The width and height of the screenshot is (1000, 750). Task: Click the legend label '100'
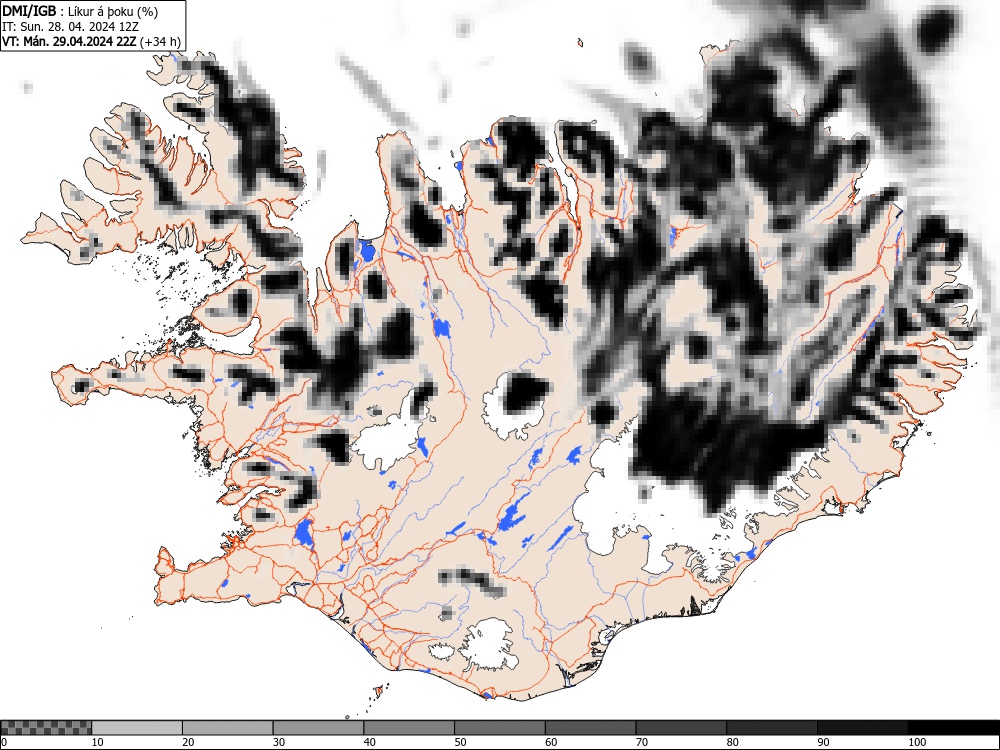tap(916, 742)
